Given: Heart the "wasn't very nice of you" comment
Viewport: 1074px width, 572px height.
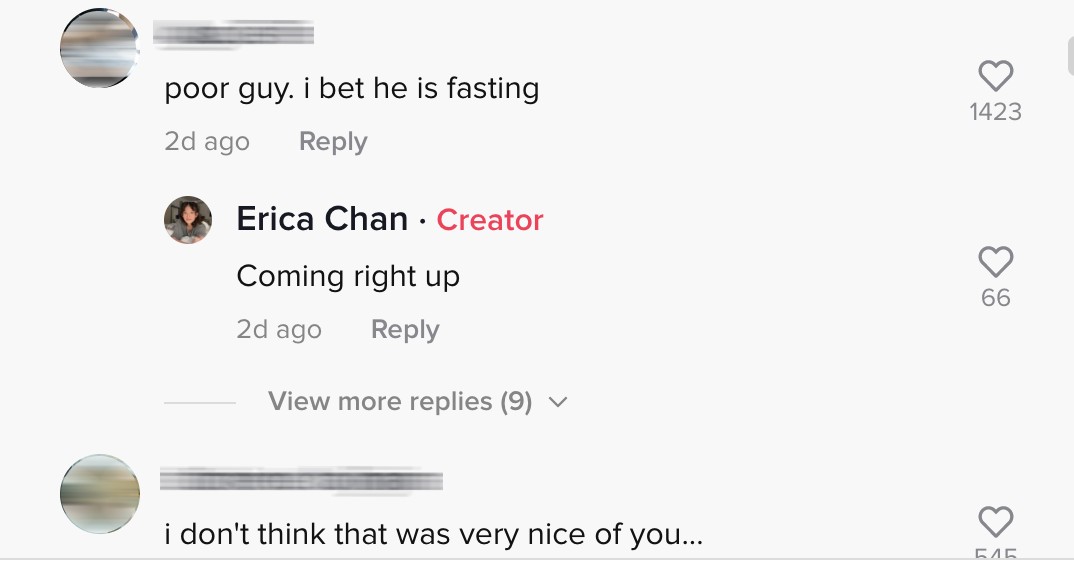Looking at the screenshot, I should click(995, 522).
